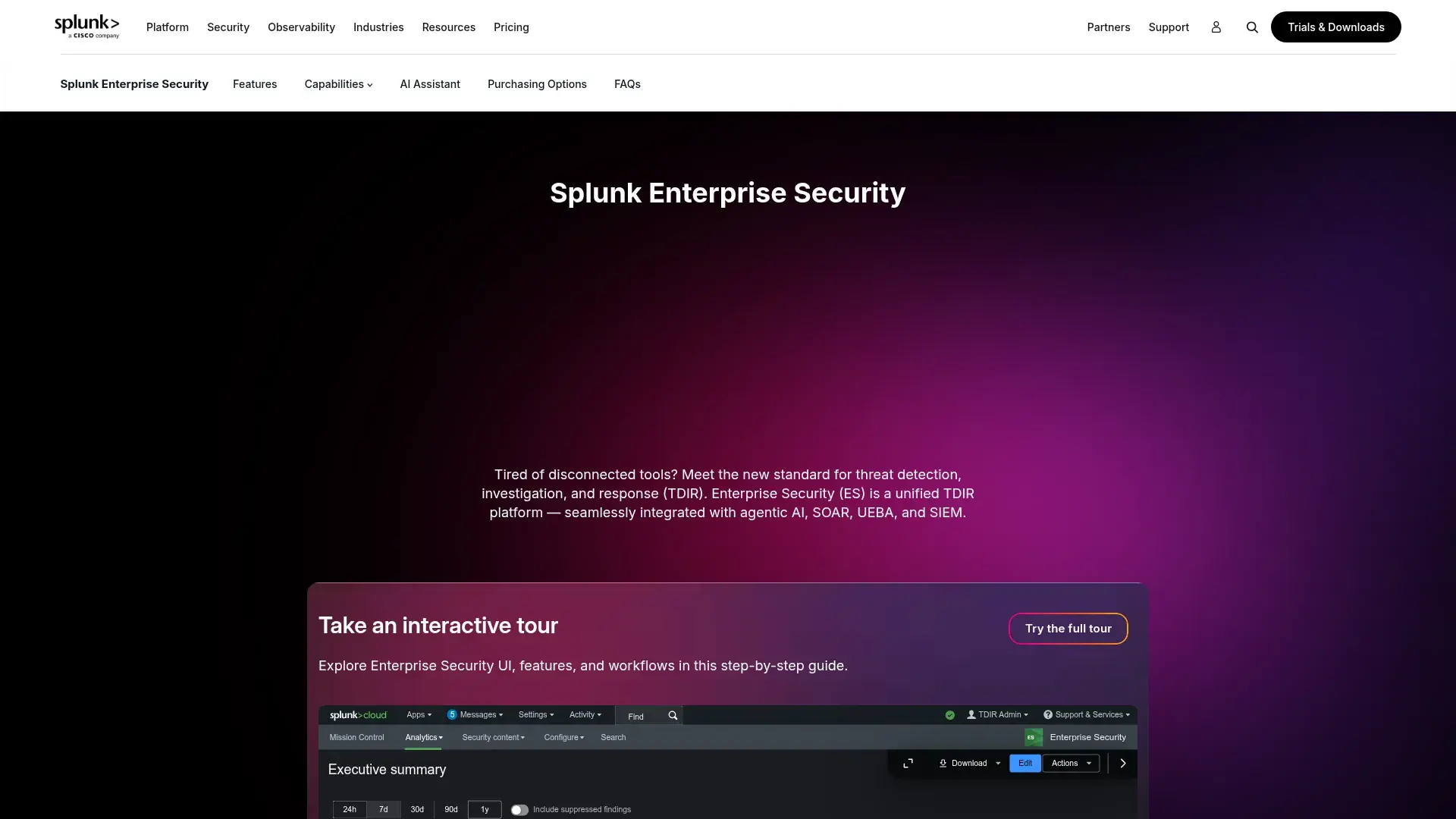Select the 7d time range

(384, 810)
